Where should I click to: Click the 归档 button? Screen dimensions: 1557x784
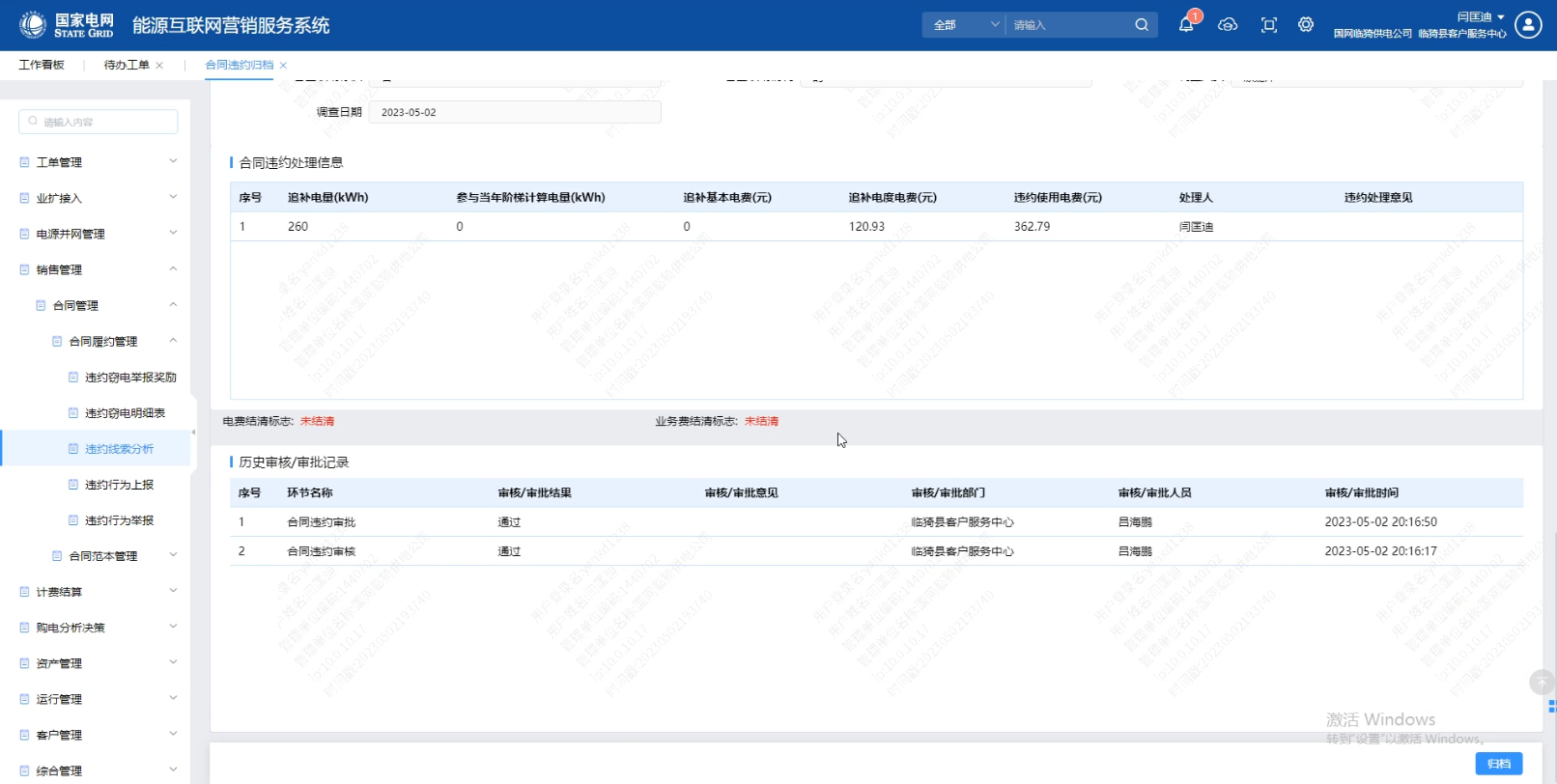click(x=1498, y=764)
